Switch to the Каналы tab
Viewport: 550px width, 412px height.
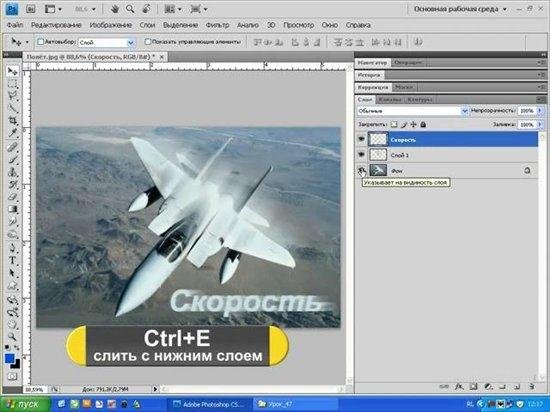tap(390, 100)
